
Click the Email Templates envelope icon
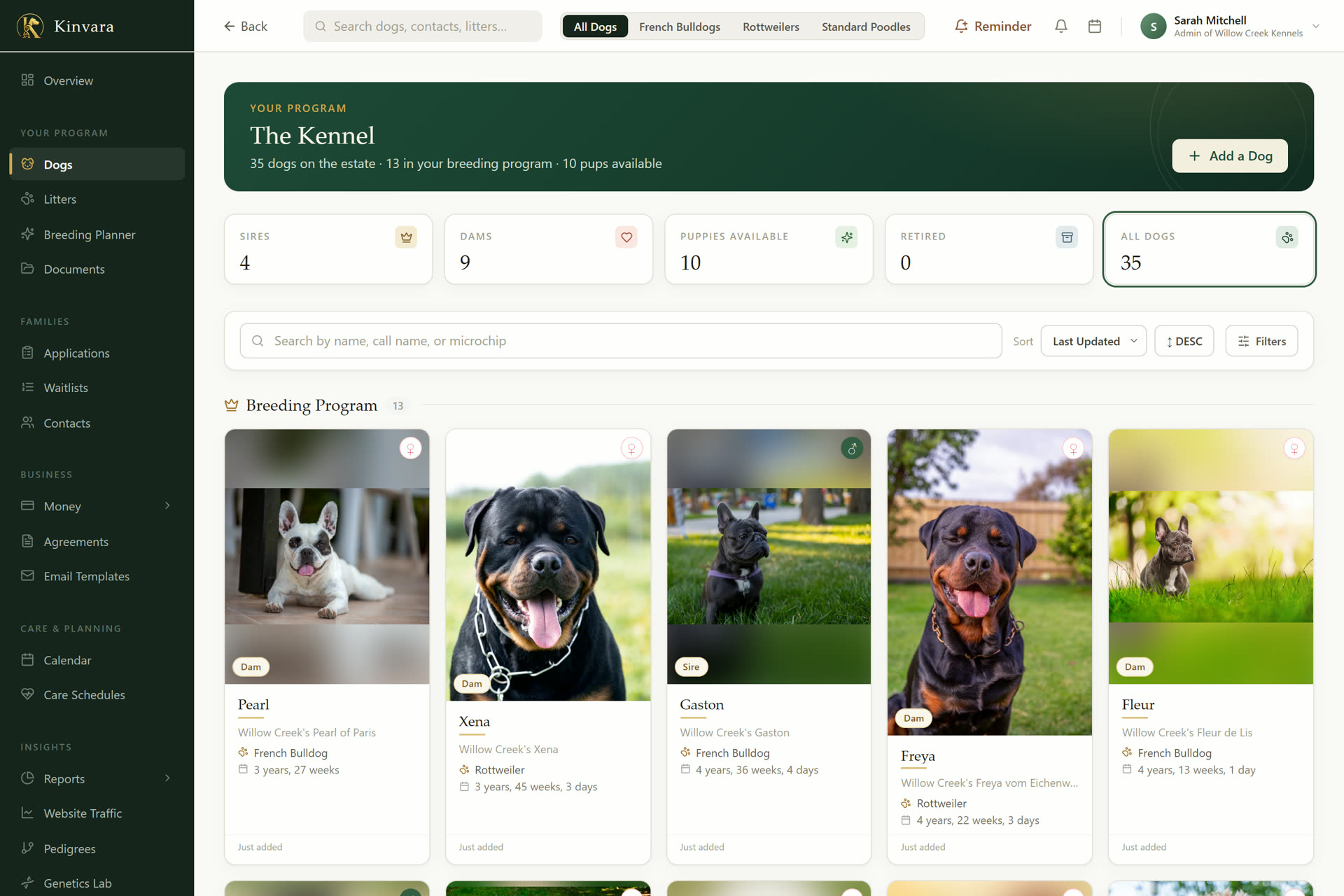pyautogui.click(x=27, y=575)
